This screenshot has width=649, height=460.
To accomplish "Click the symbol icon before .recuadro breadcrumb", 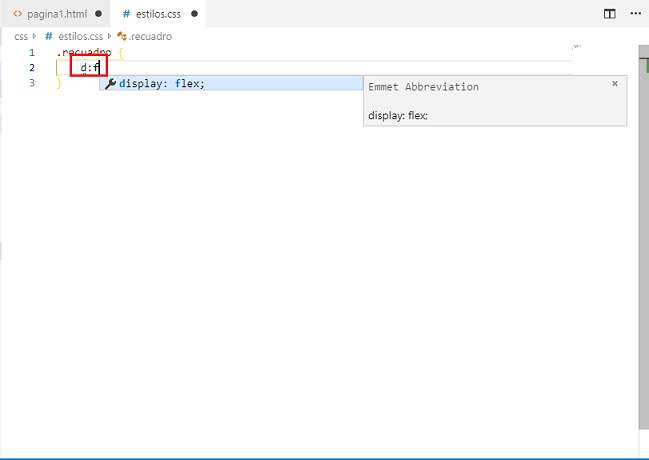I will tap(122, 36).
